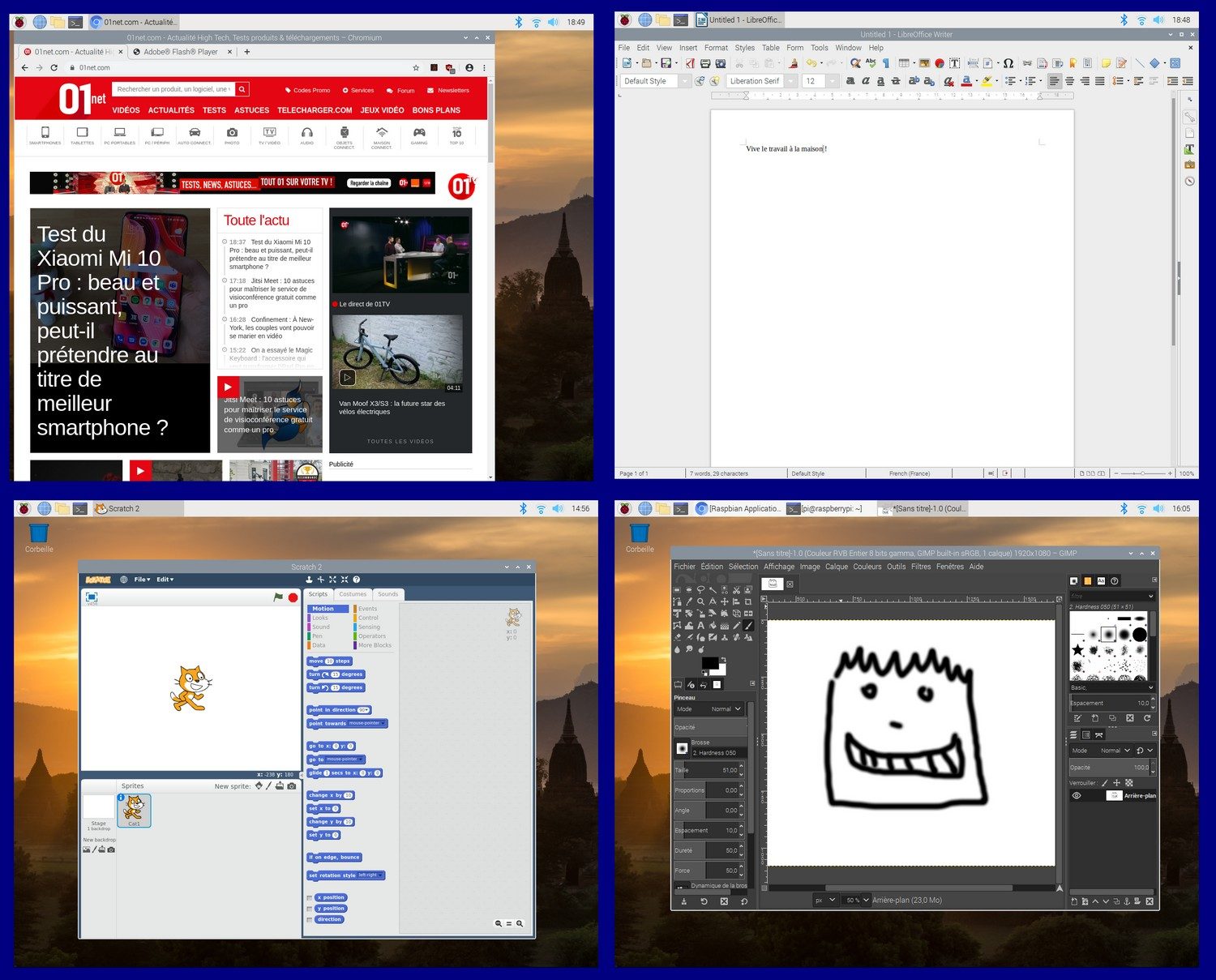Click 'TOUTES LES VIDÉOS' on 01net
Screen dimensions: 1216x980
[400, 442]
